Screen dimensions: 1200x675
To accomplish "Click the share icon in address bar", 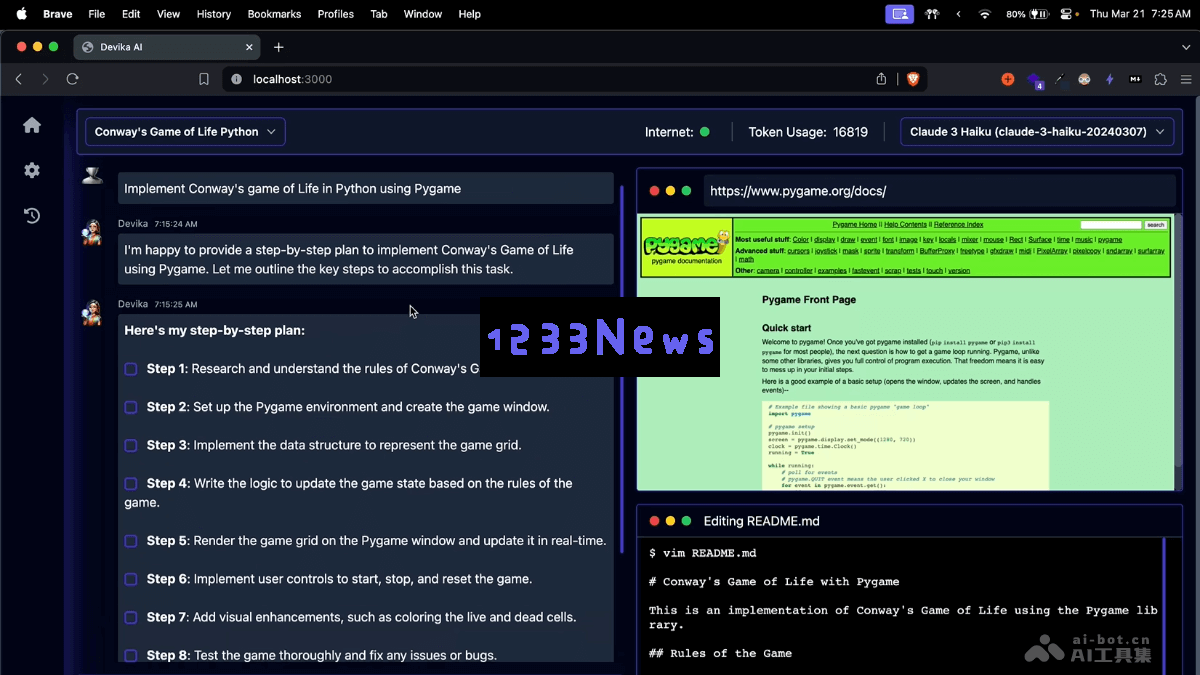I will click(881, 79).
